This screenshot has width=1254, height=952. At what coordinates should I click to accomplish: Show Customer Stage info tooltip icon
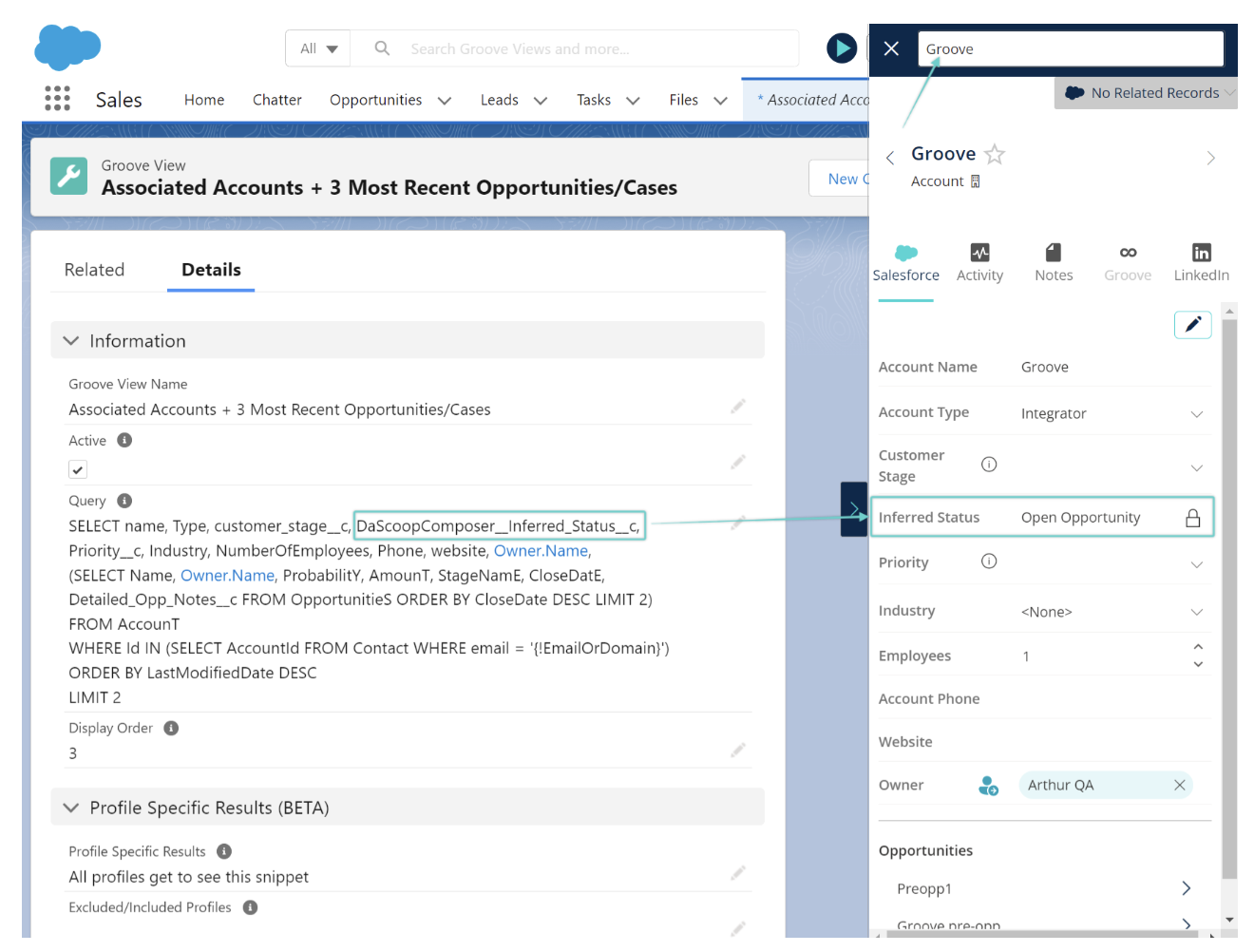pyautogui.click(x=989, y=465)
